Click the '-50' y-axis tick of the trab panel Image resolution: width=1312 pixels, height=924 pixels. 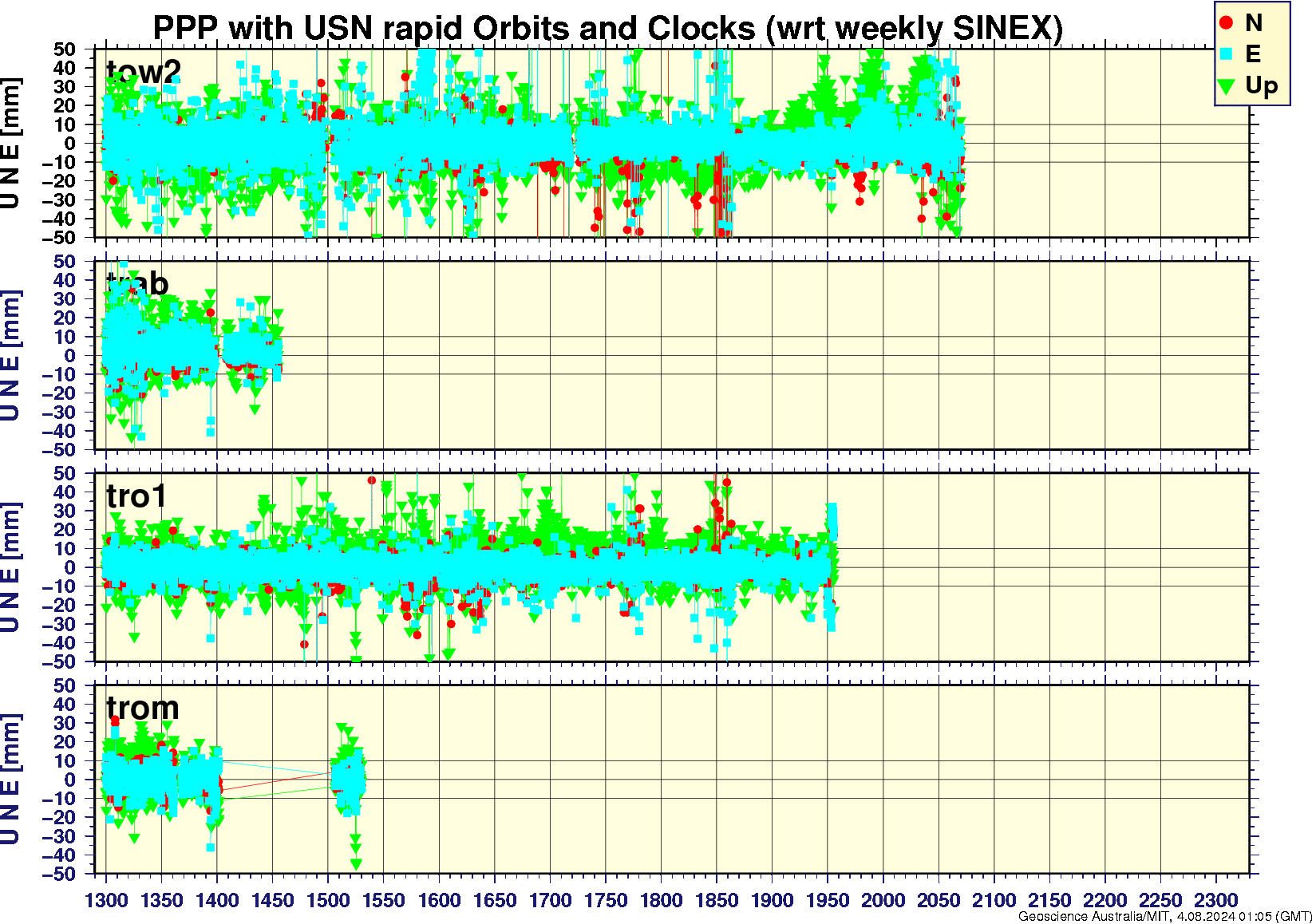pyautogui.click(x=59, y=450)
